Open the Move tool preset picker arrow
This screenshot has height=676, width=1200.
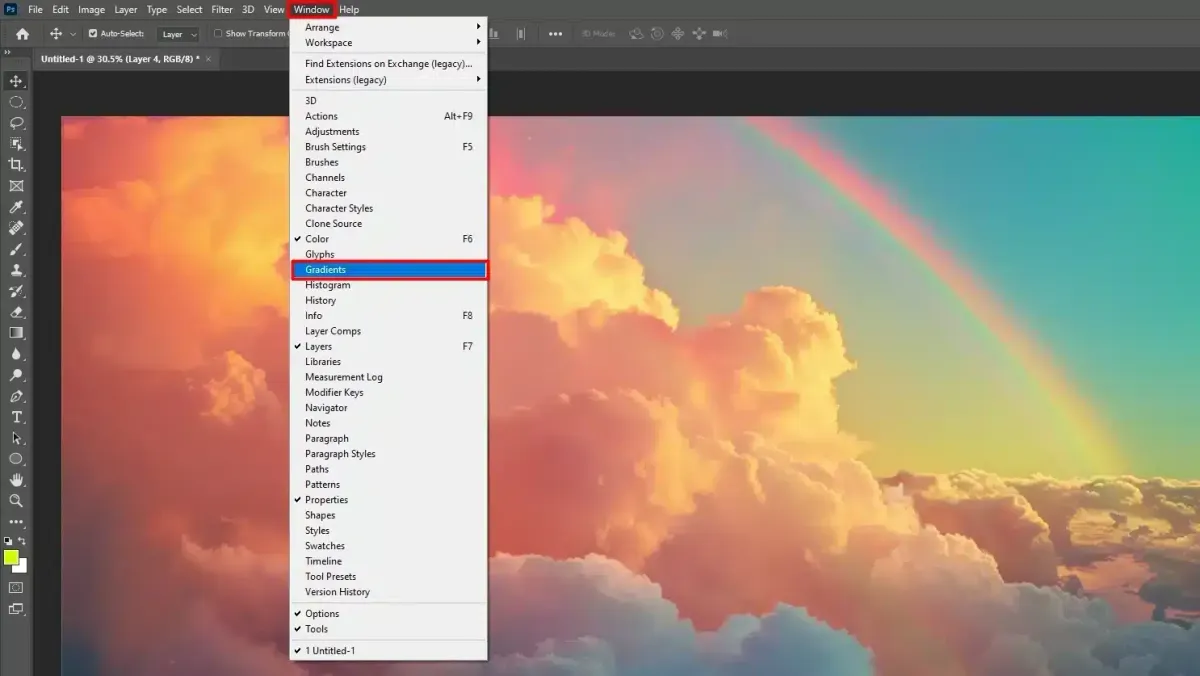point(73,34)
